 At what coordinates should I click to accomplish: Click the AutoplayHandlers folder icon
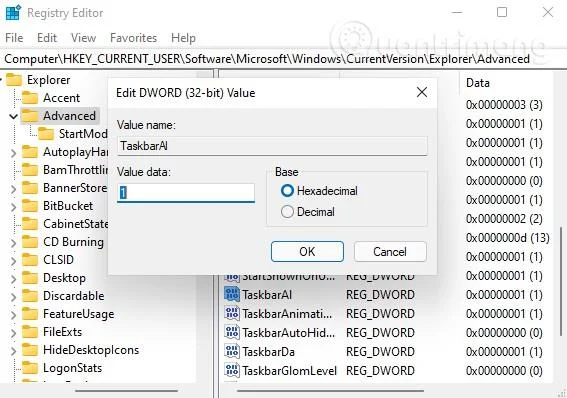pos(30,152)
